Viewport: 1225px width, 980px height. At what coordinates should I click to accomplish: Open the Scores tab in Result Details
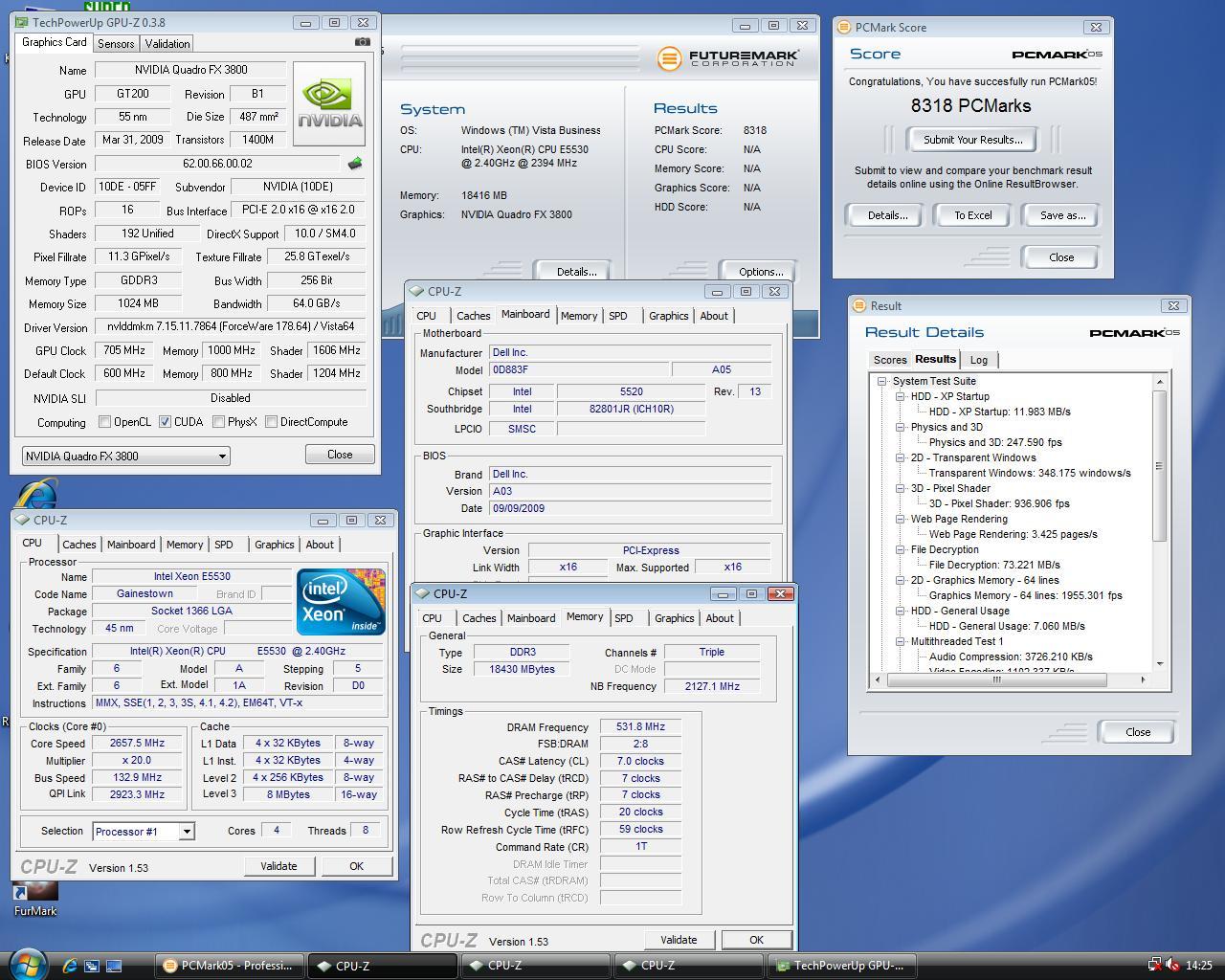tap(890, 360)
